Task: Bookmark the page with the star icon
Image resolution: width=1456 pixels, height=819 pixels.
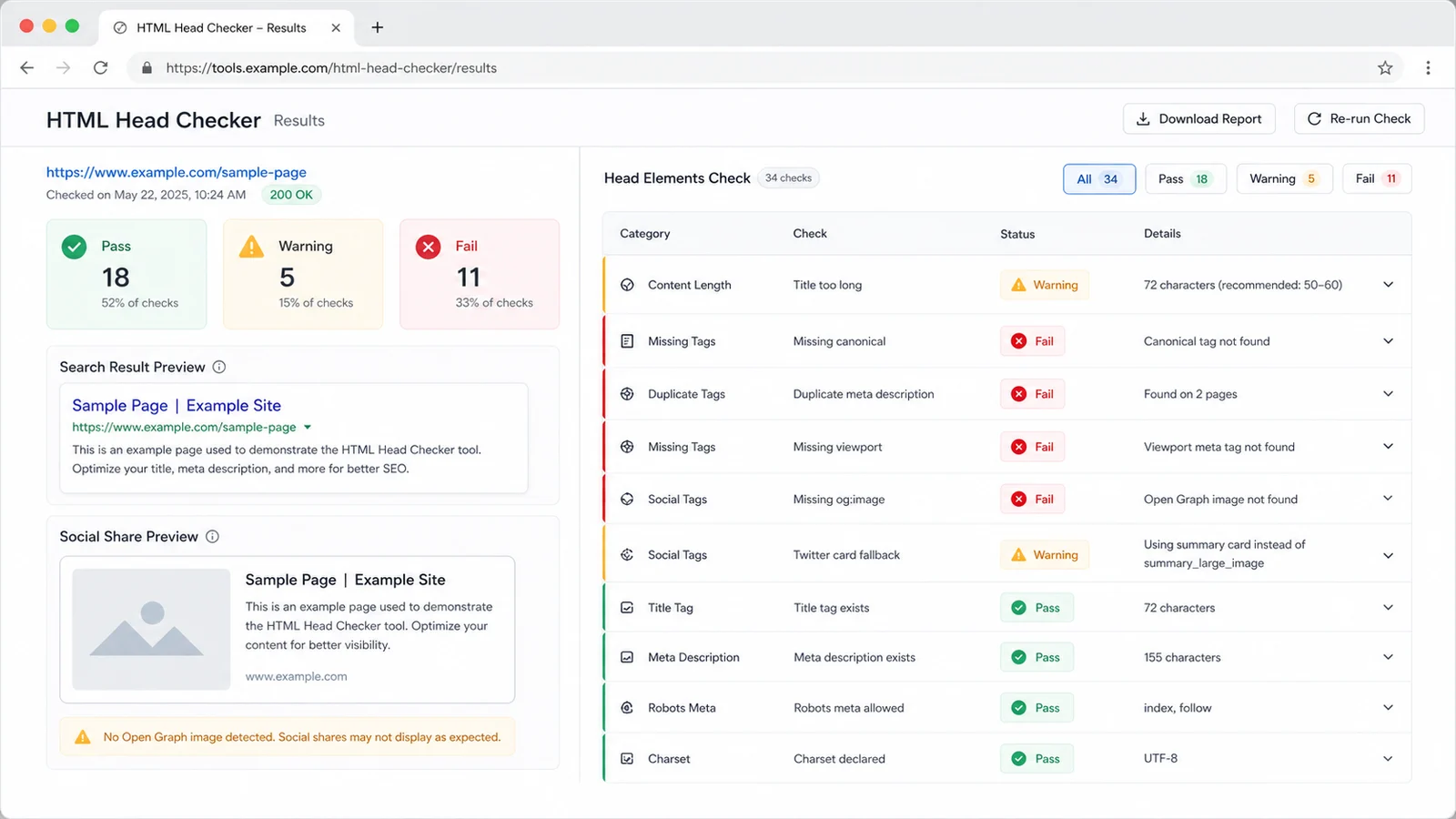Action: 1385,67
